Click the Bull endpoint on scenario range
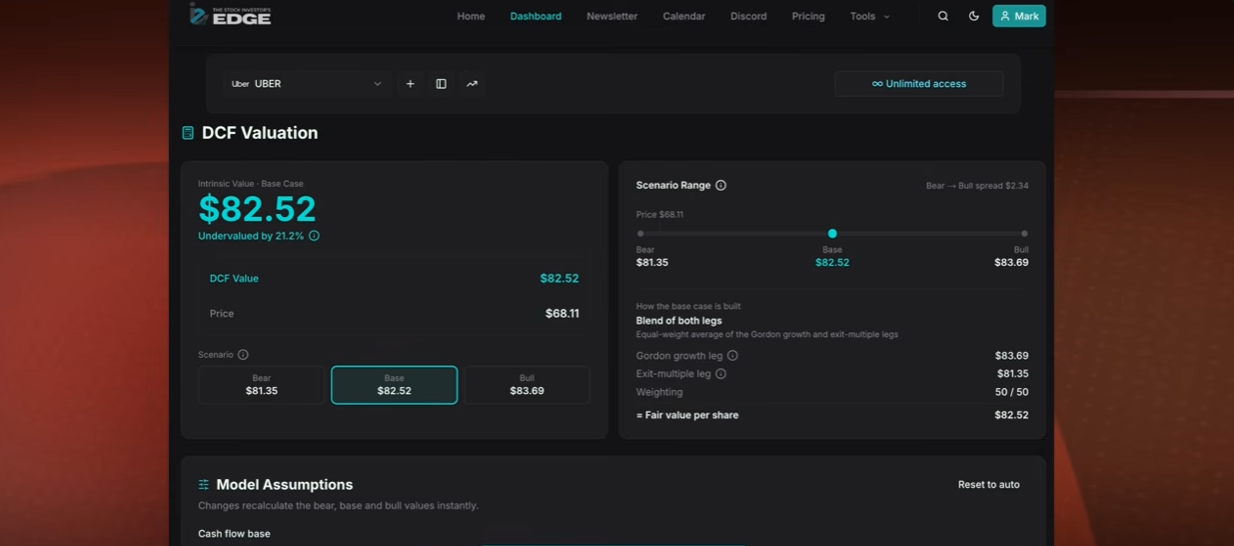Screen dimensions: 1234x546 coord(1024,234)
